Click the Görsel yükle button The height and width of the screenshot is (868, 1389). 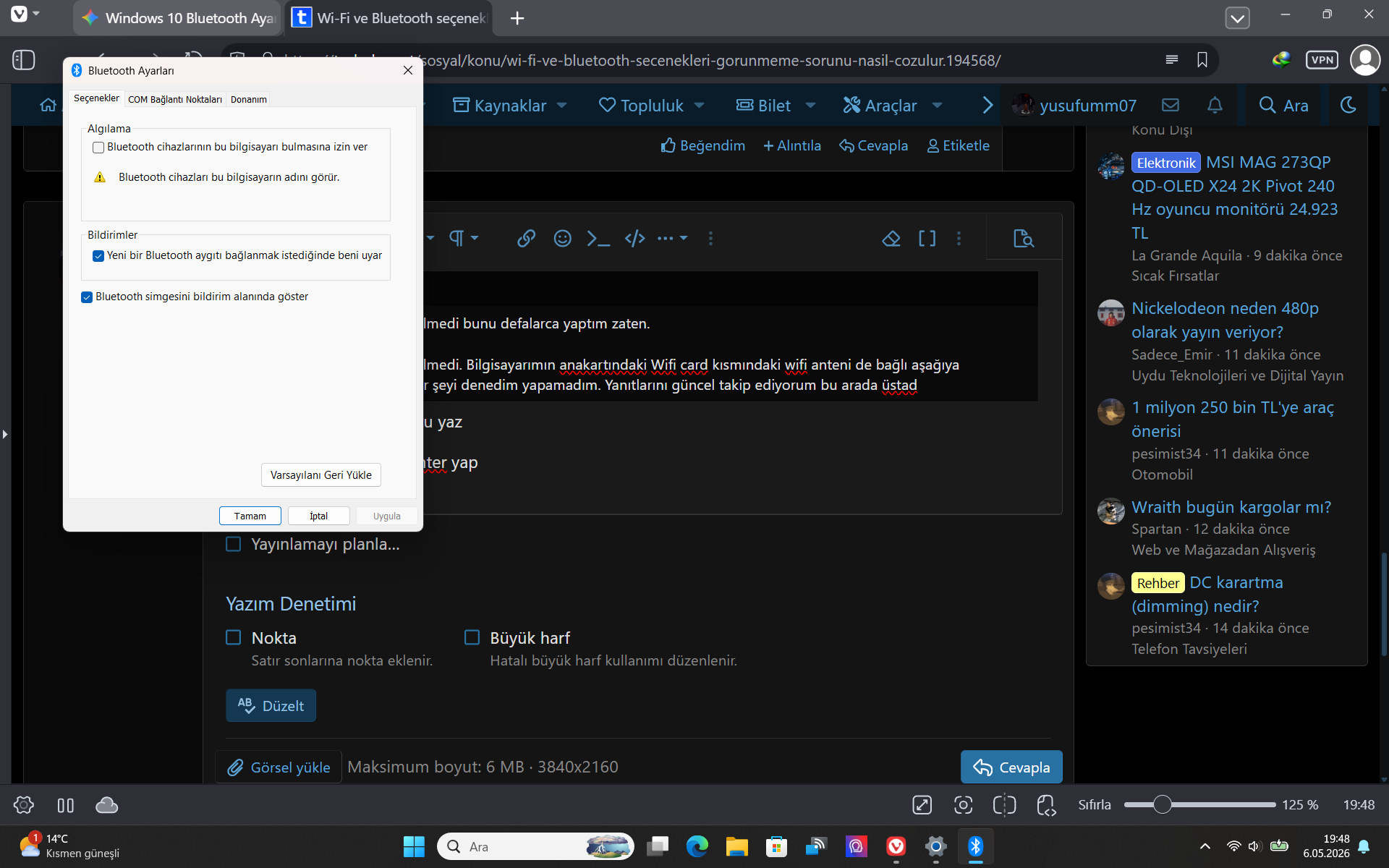[279, 767]
